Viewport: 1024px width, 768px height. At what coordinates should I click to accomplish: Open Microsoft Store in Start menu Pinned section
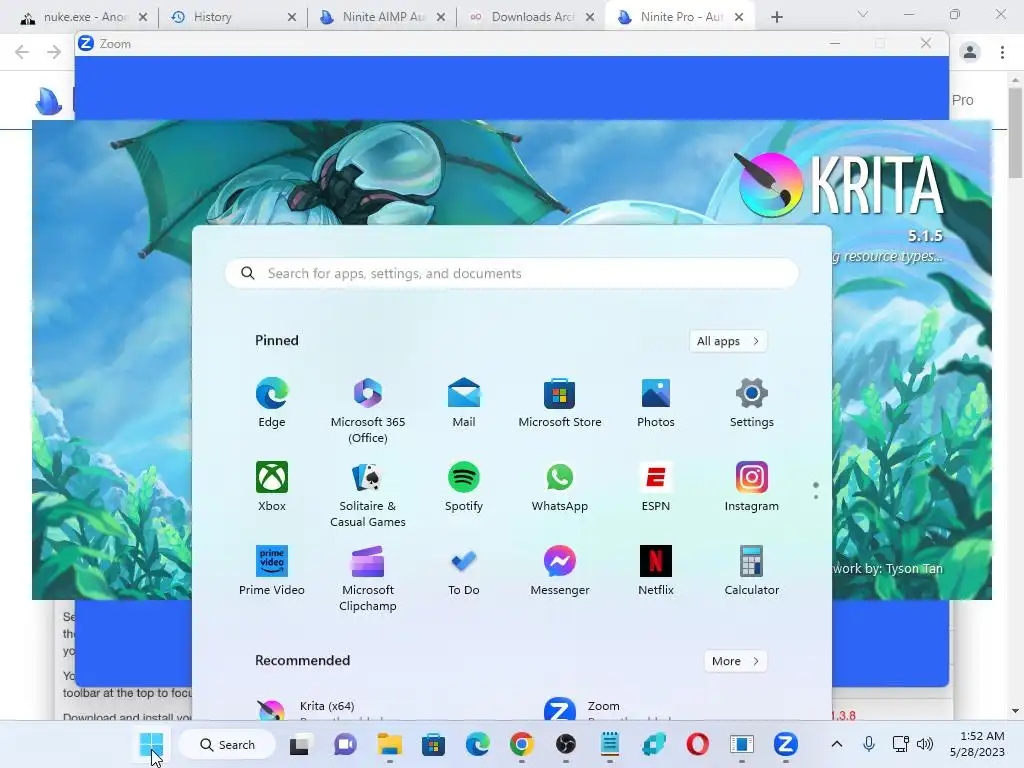pos(560,402)
